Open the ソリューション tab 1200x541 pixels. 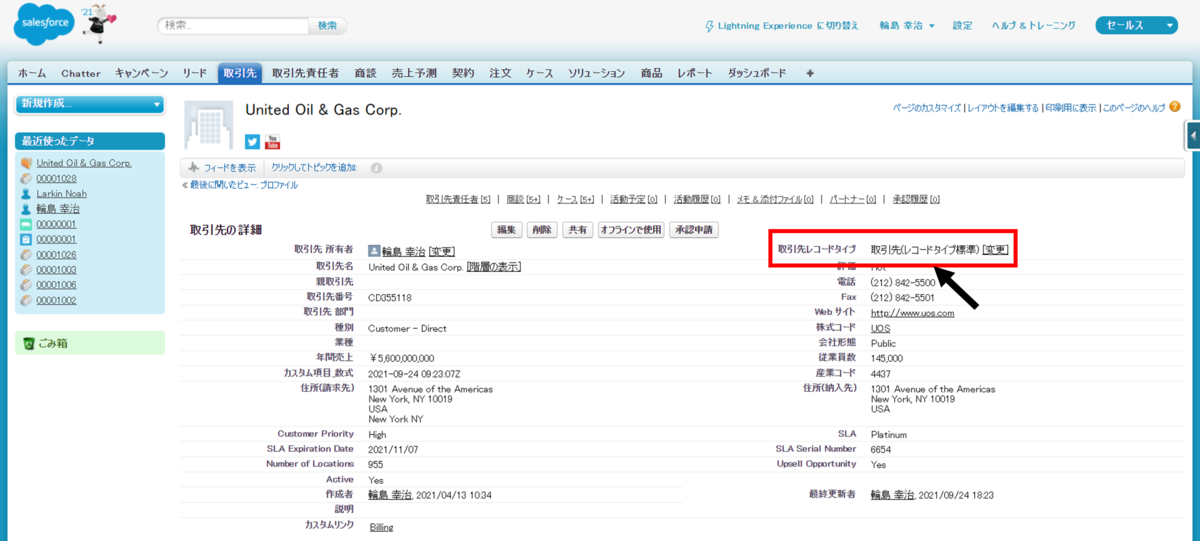point(597,73)
